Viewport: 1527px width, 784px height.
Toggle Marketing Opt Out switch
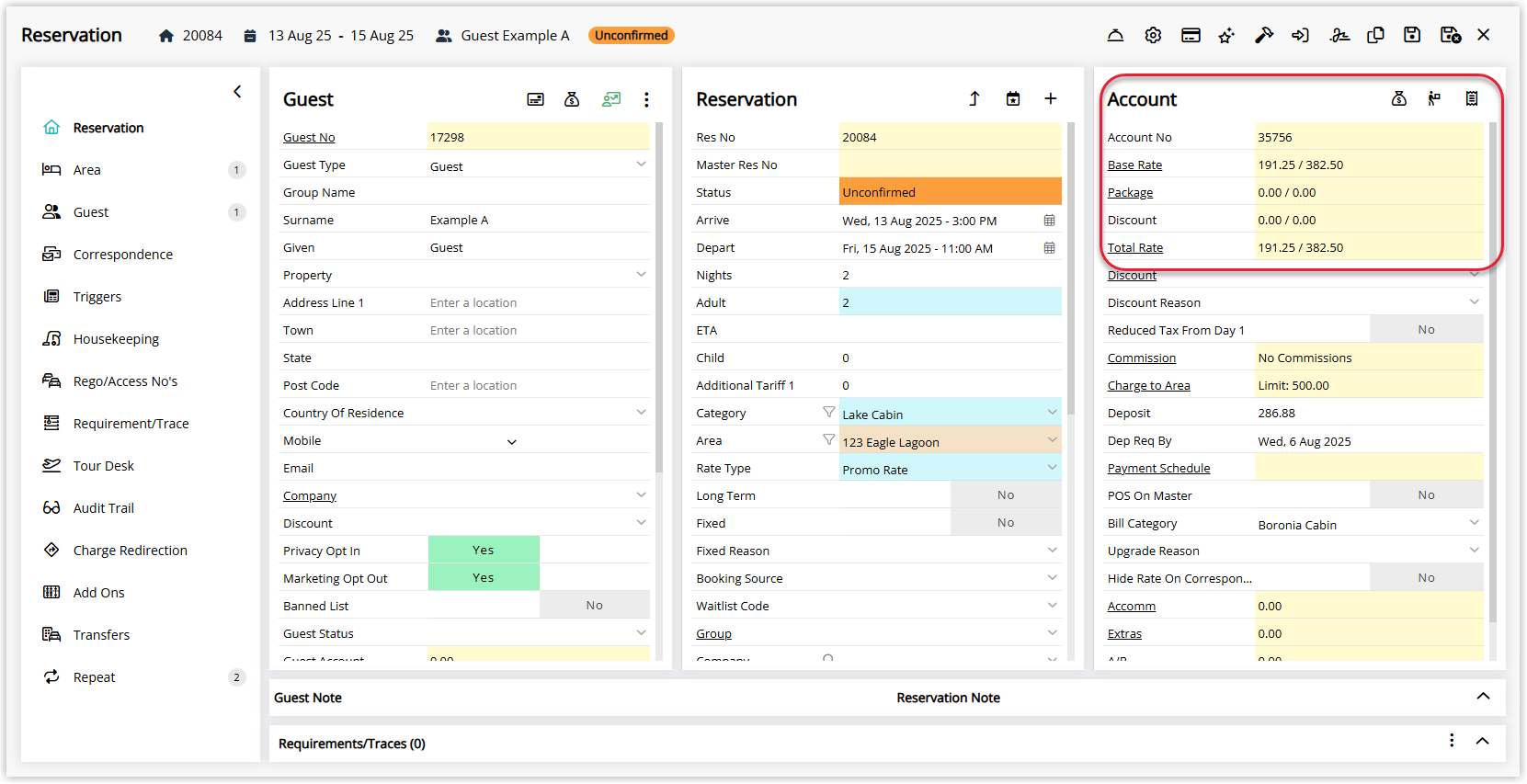point(484,577)
